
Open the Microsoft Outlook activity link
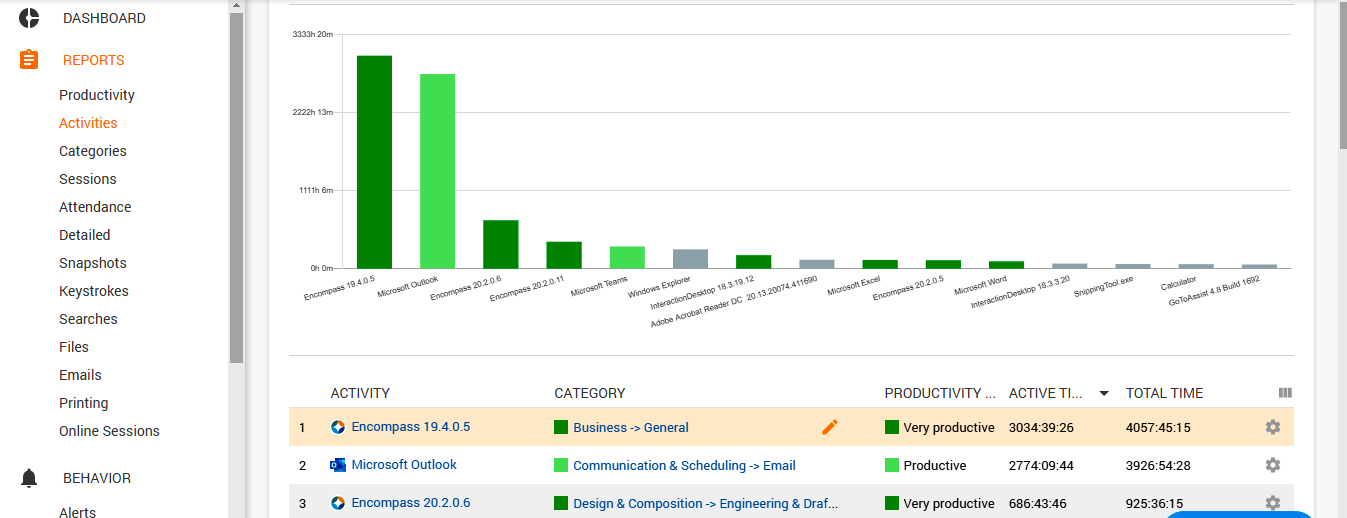[404, 465]
